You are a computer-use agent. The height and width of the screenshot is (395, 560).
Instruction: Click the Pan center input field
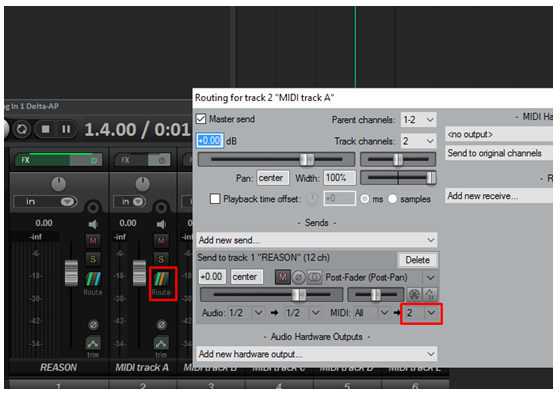click(x=272, y=178)
